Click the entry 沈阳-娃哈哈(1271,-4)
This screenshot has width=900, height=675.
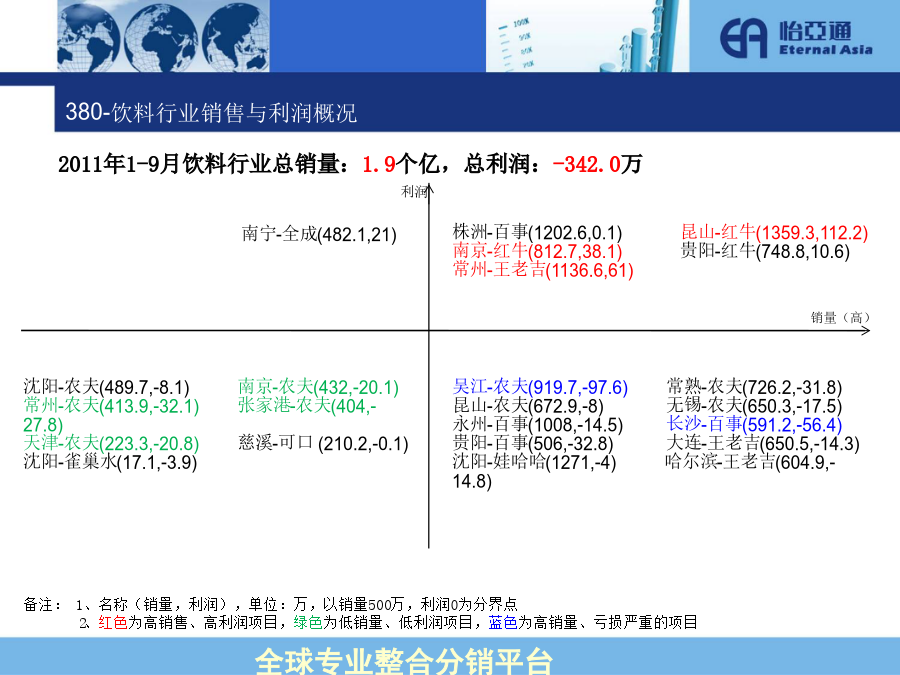tap(534, 462)
